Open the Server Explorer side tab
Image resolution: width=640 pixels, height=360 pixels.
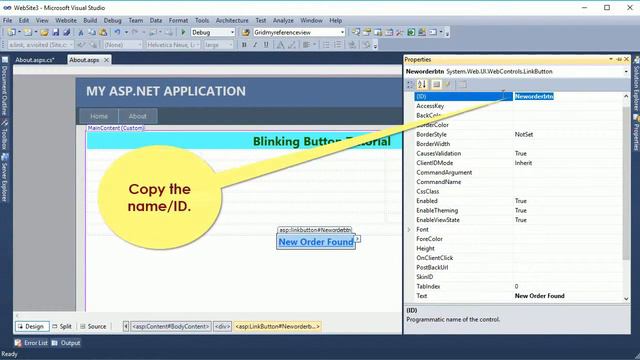(4, 178)
